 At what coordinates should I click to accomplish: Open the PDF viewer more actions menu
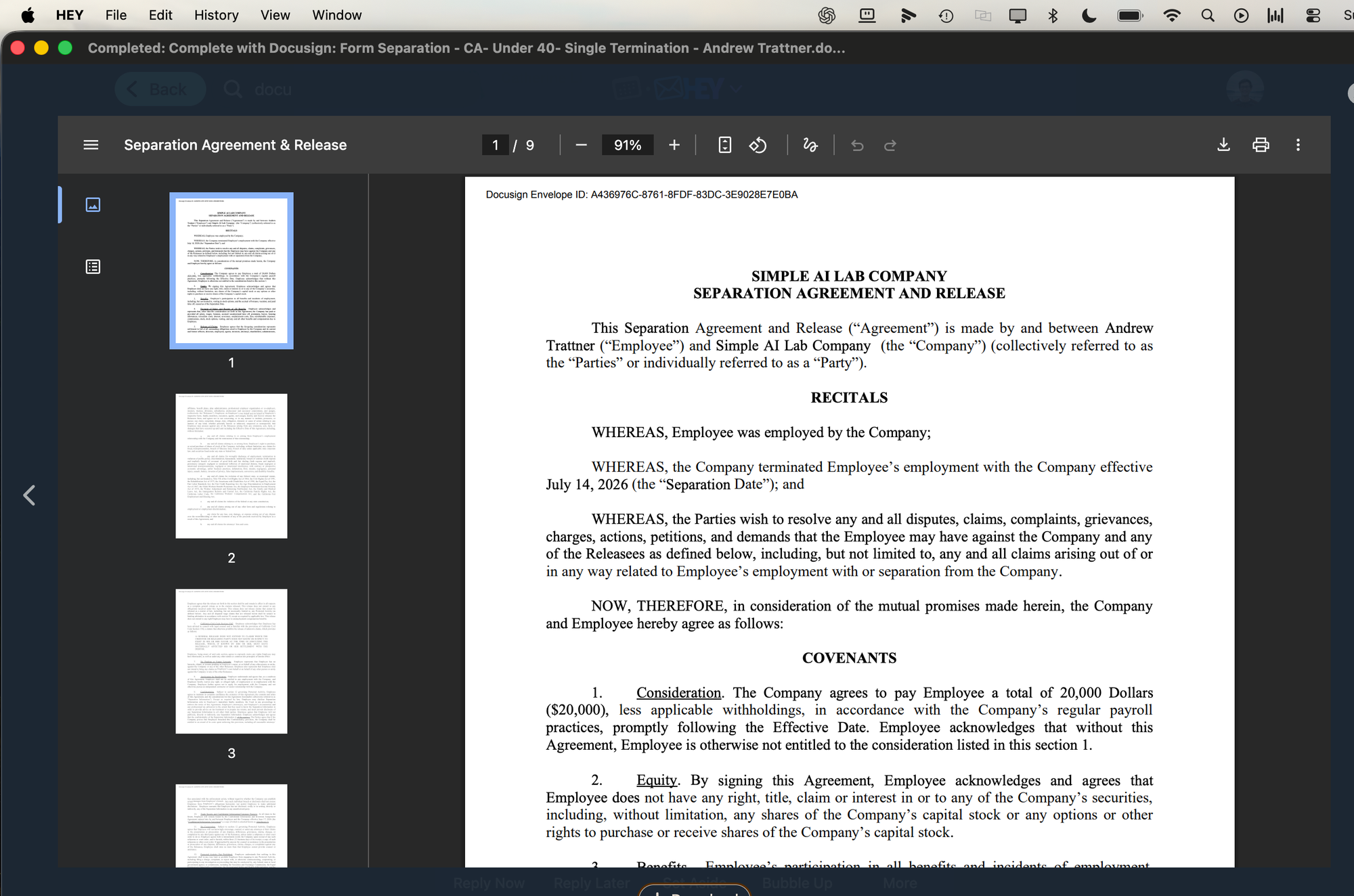[1298, 145]
